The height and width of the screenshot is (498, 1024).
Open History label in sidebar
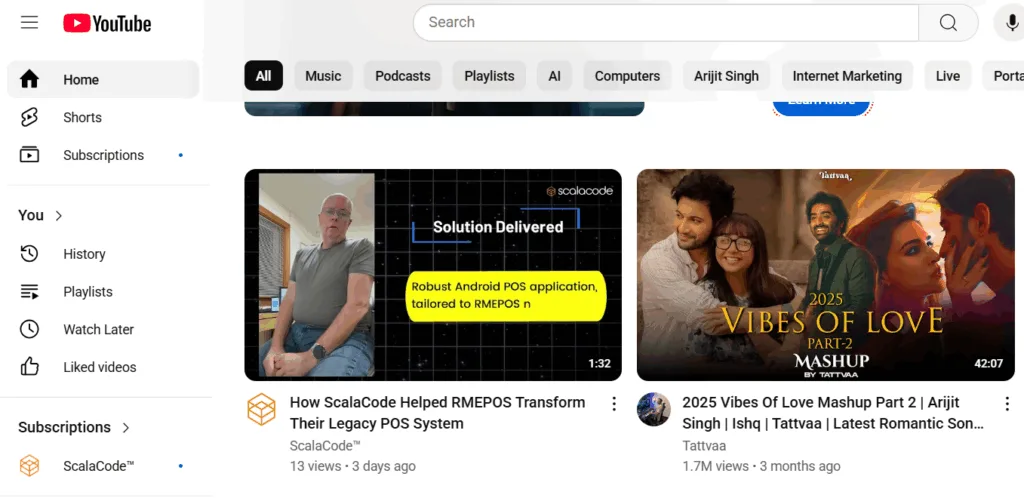84,254
